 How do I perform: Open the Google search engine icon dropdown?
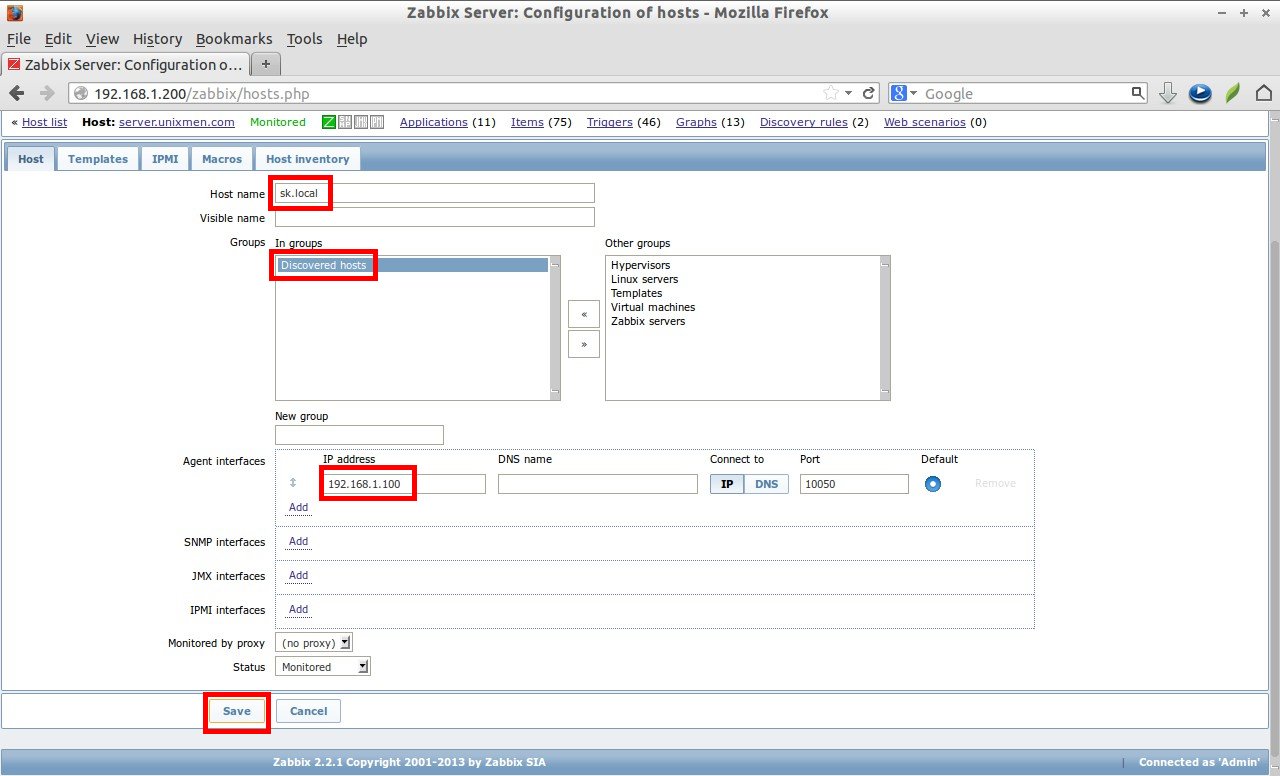coord(904,93)
